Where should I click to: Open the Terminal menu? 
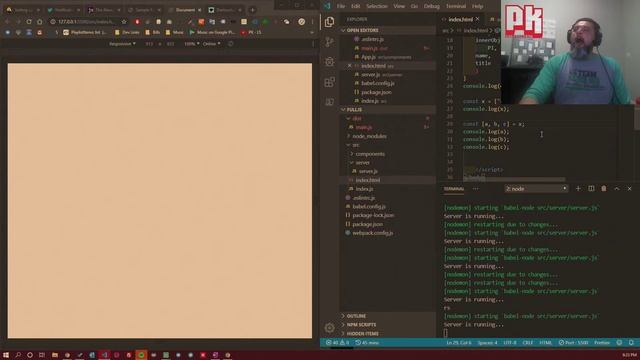(x=456, y=6)
